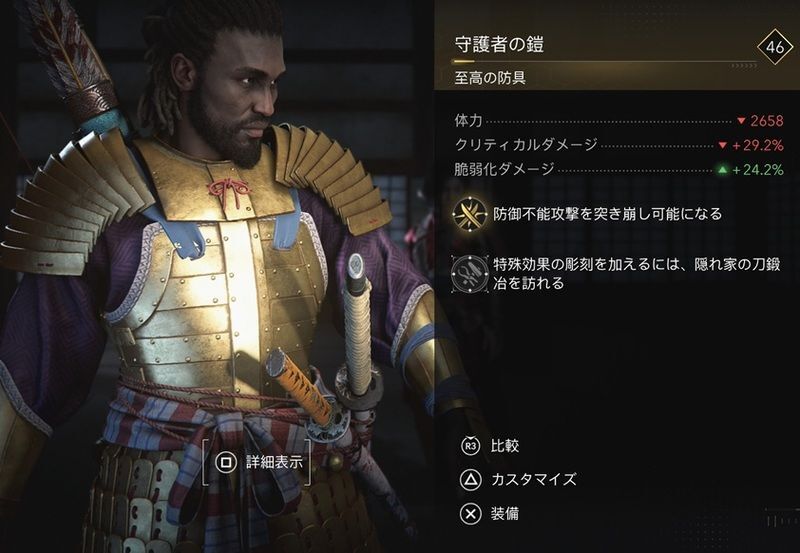This screenshot has height=553, width=800.
Task: Select the 比較 compare option
Action: click(505, 446)
